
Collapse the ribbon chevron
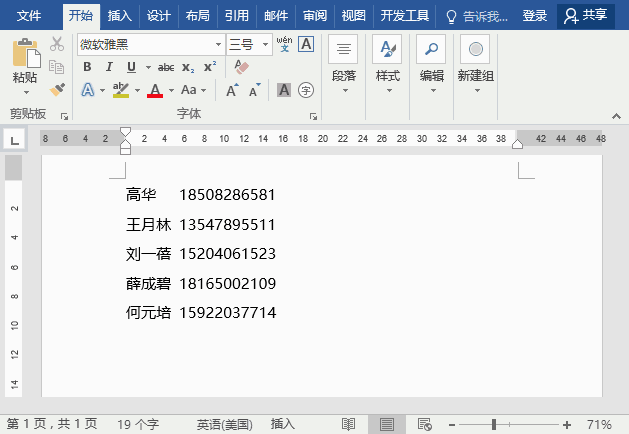616,116
